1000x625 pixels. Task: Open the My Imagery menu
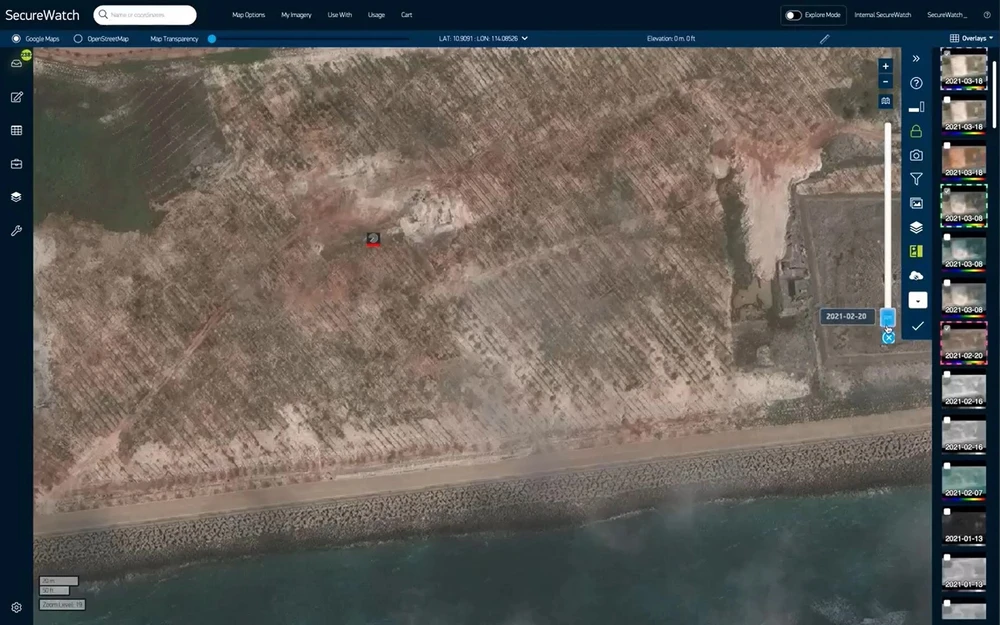pyautogui.click(x=296, y=15)
